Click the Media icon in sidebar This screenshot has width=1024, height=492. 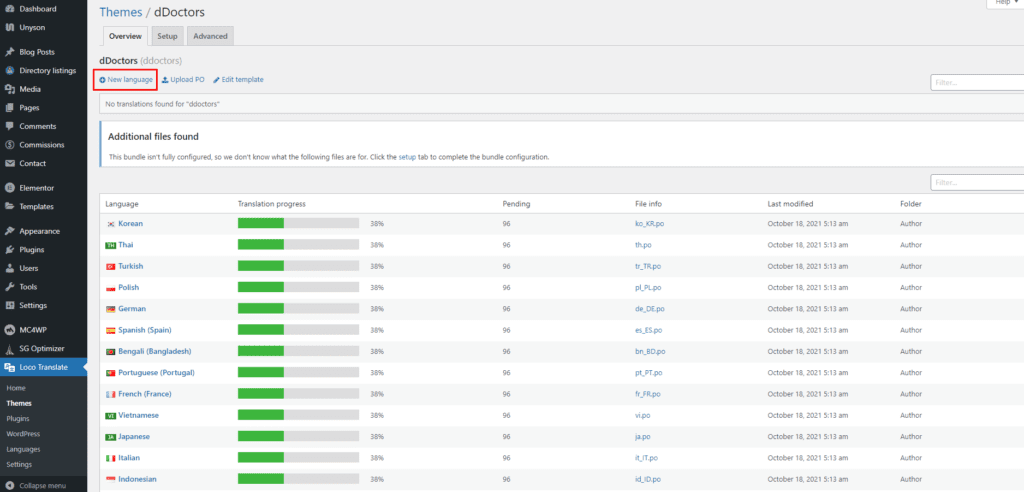pos(9,89)
